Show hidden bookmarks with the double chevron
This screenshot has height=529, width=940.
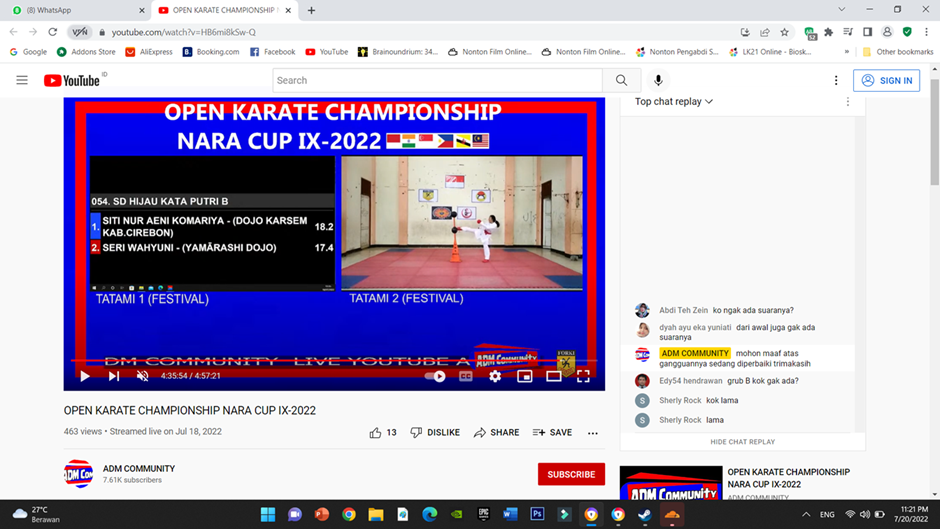847,52
